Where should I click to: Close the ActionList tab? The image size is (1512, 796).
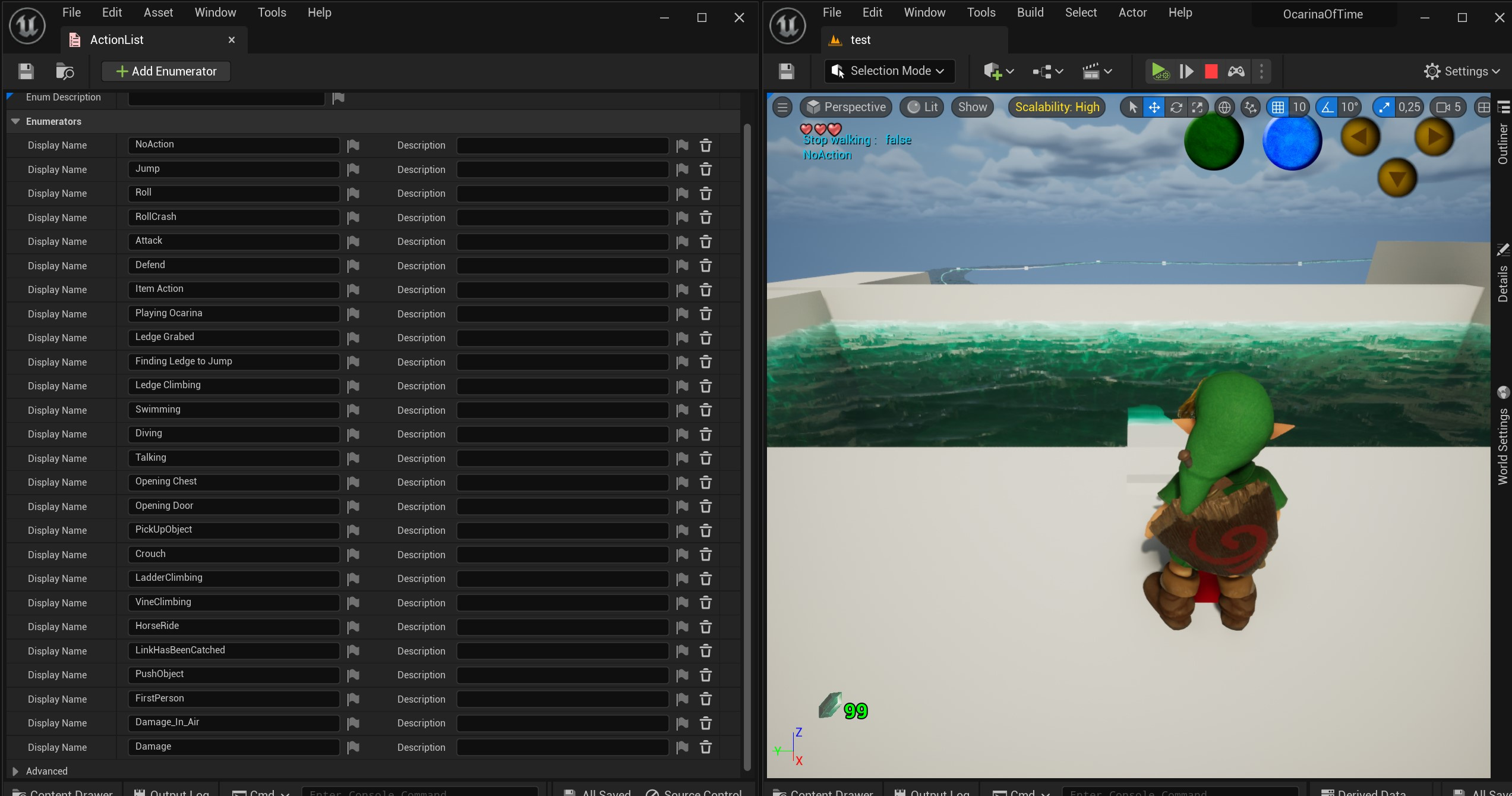tap(232, 40)
